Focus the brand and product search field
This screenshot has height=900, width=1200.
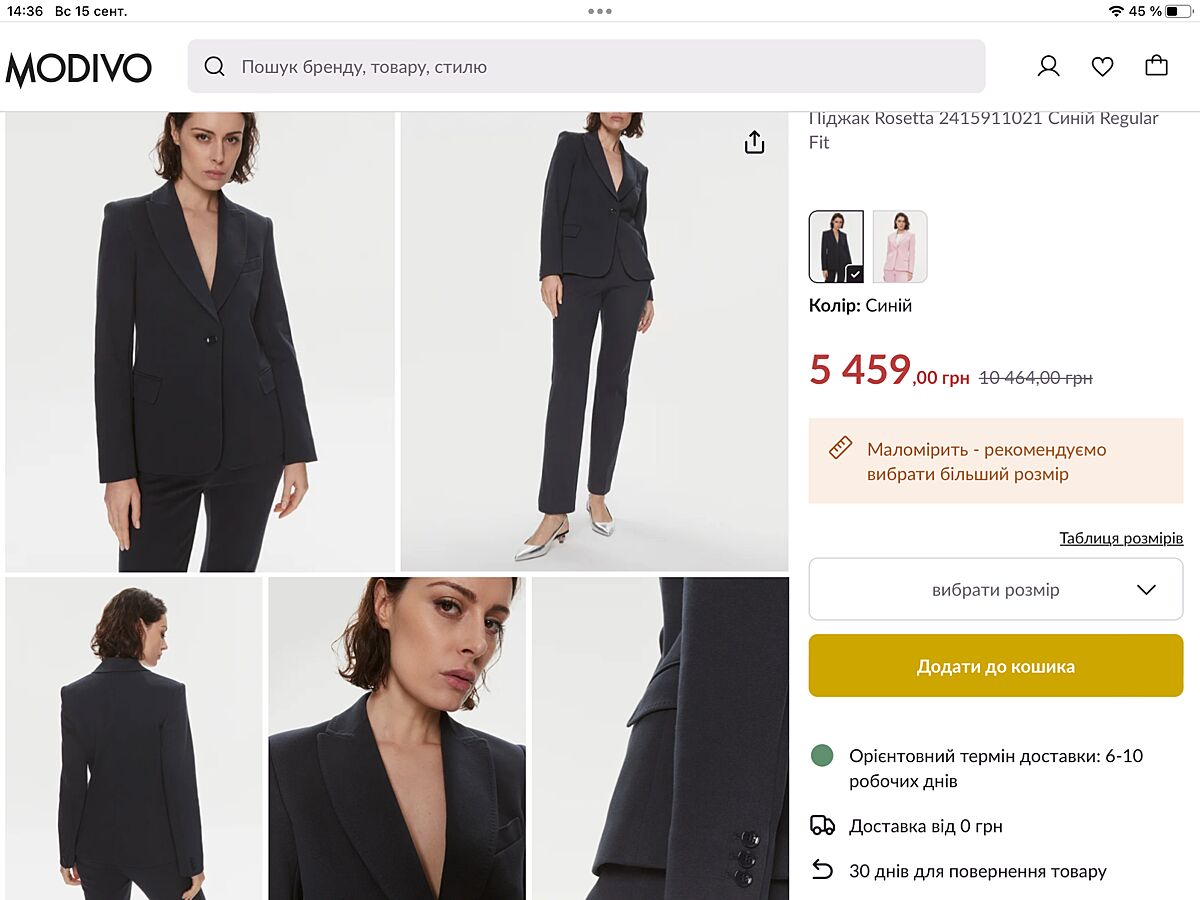[600, 67]
